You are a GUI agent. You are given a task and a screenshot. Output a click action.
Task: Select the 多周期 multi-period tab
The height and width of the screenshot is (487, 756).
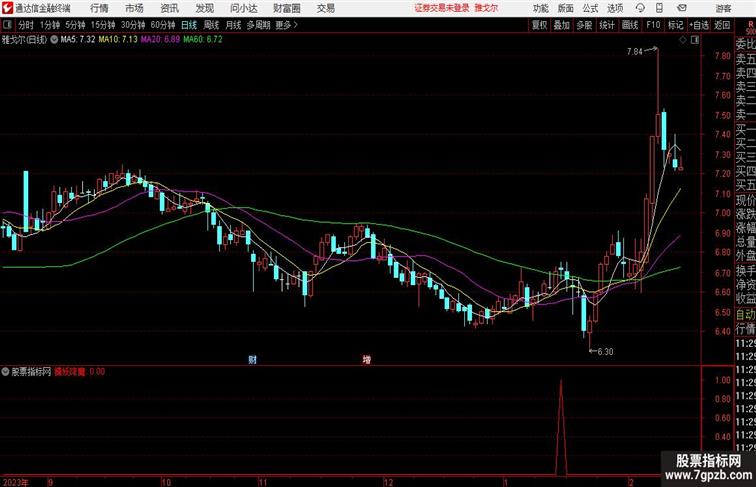click(258, 25)
